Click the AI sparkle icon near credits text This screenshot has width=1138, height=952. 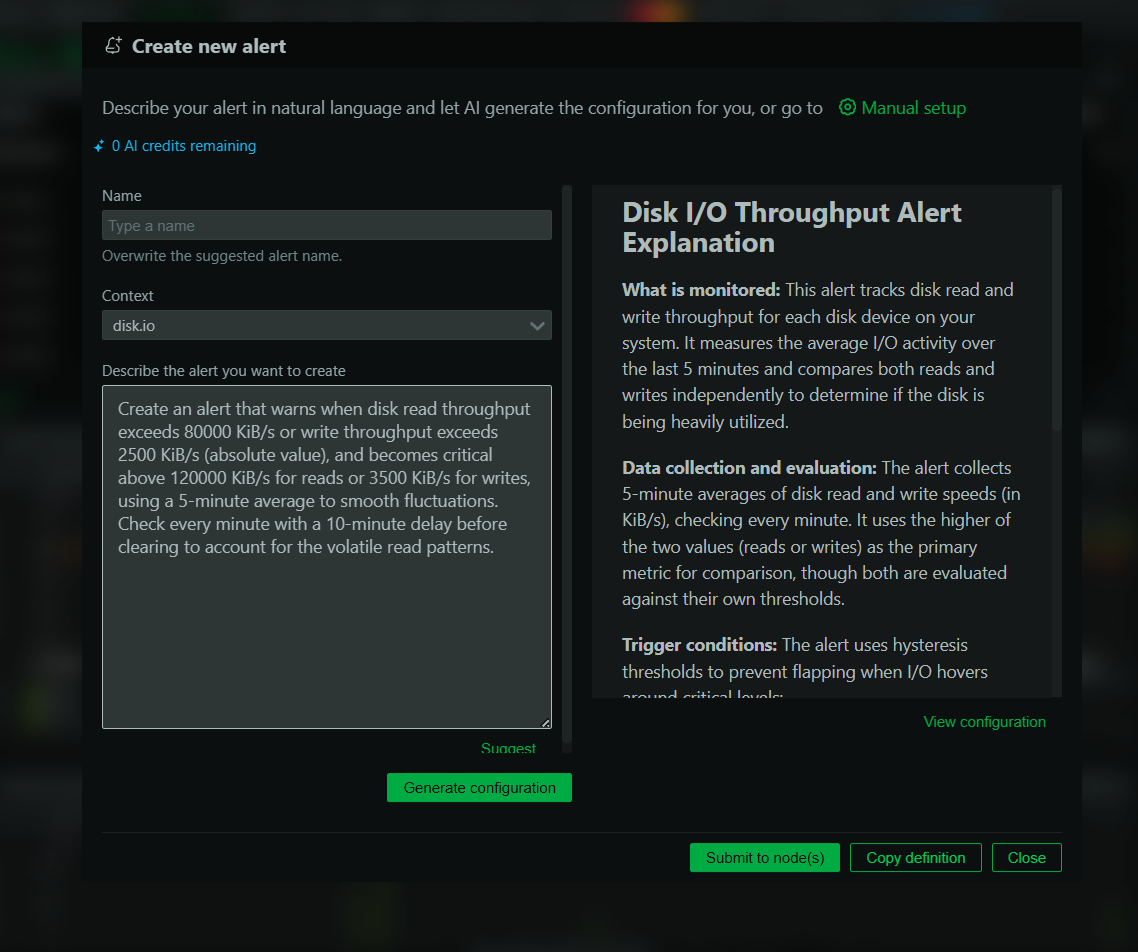(x=98, y=146)
